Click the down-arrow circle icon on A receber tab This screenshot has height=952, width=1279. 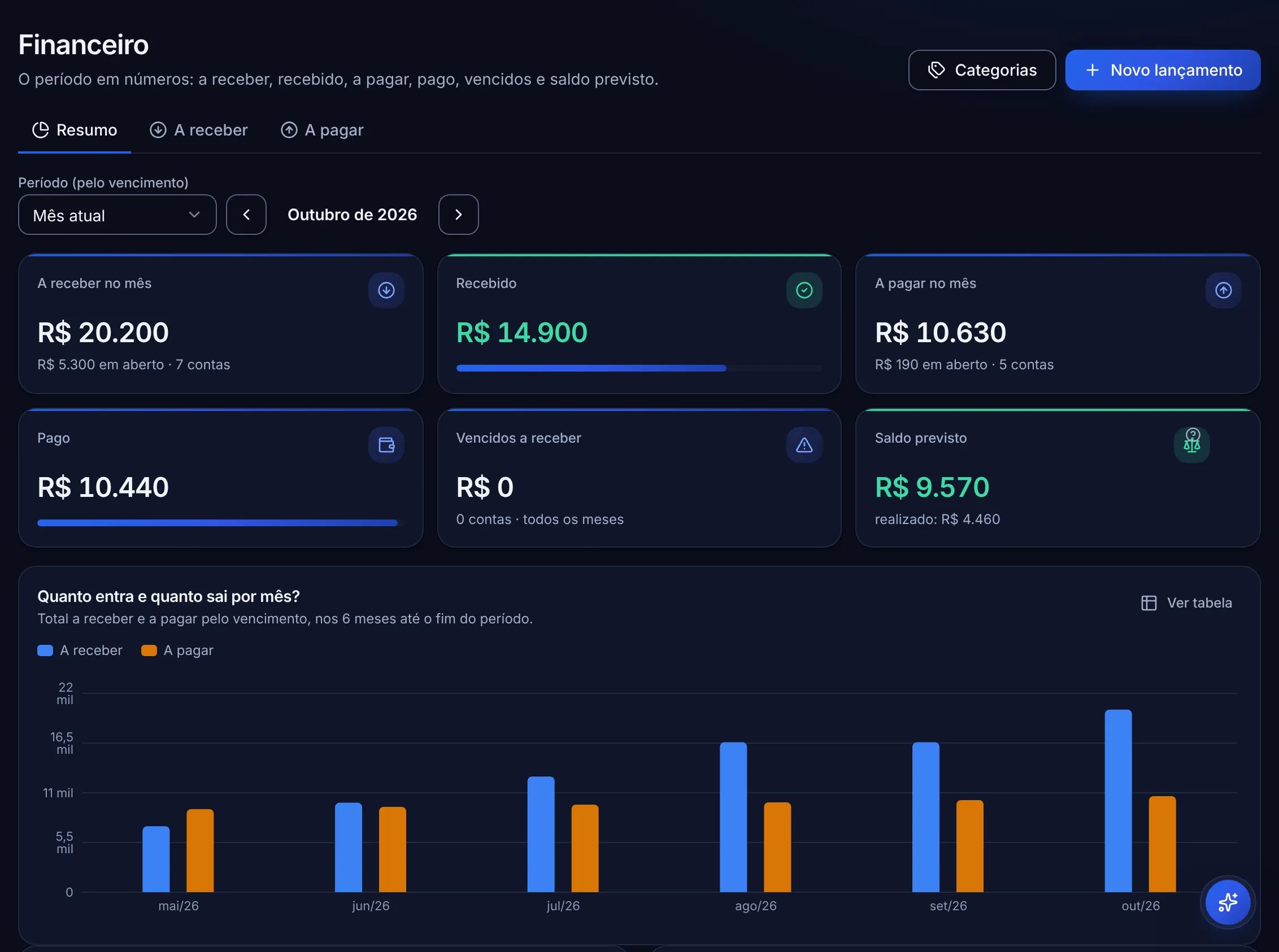[158, 130]
